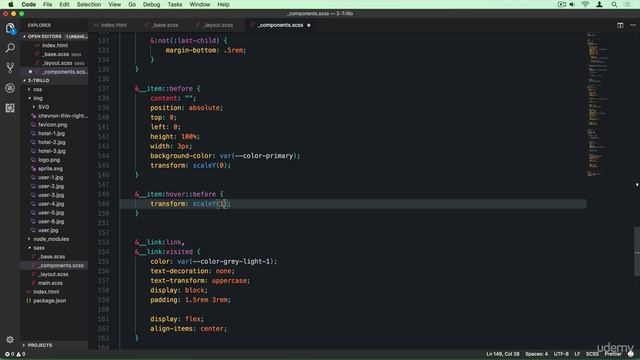Open favicon.png in the explorer

coord(52,124)
